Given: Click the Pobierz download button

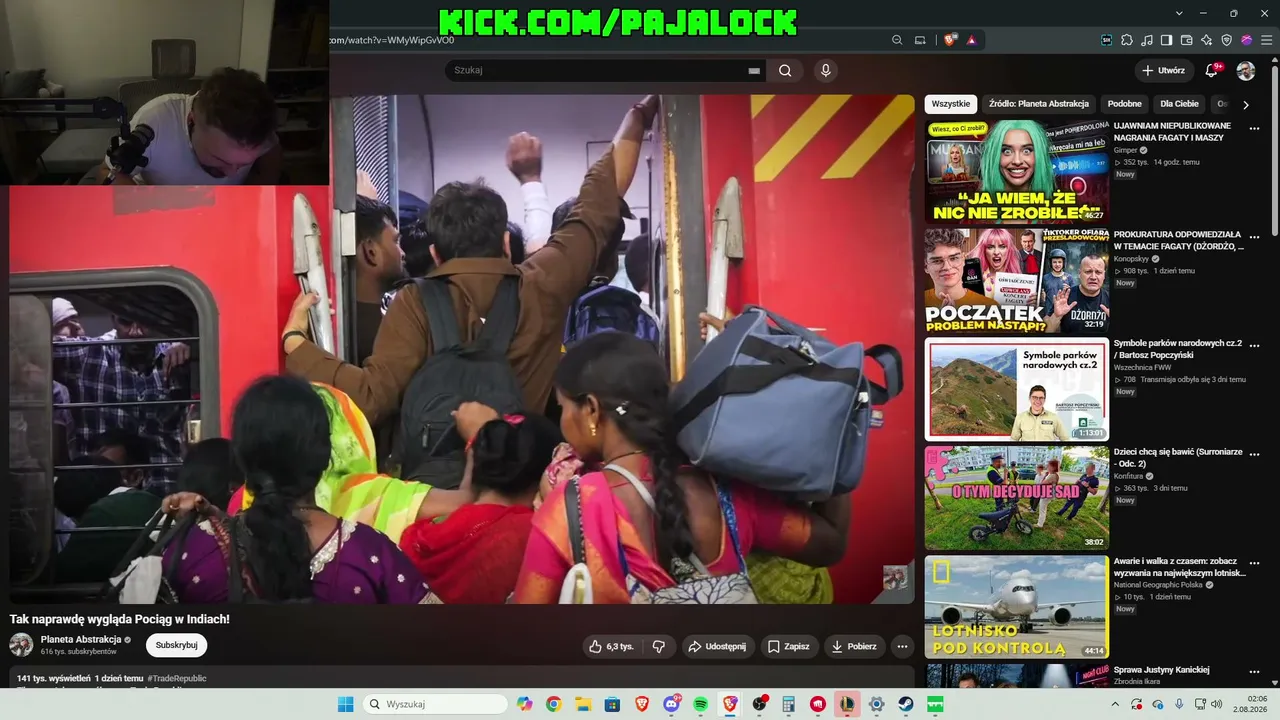Looking at the screenshot, I should point(854,646).
